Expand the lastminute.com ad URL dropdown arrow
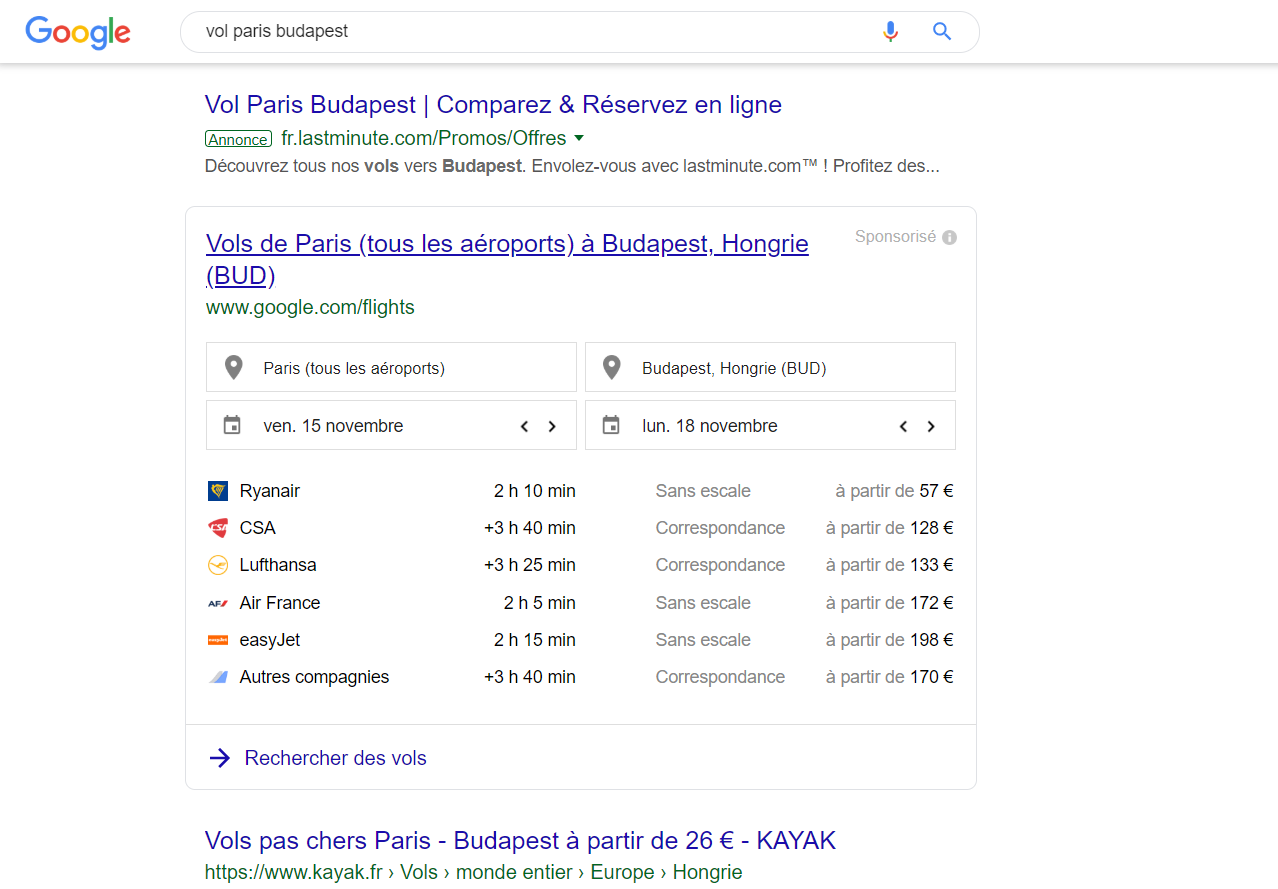The image size is (1278, 889). pyautogui.click(x=579, y=139)
